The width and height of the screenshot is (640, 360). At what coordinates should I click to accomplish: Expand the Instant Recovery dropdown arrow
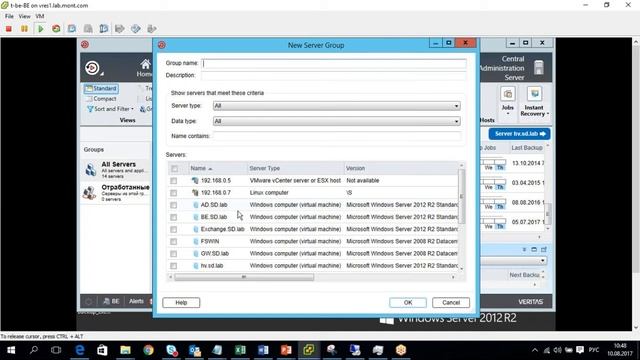[x=547, y=114]
